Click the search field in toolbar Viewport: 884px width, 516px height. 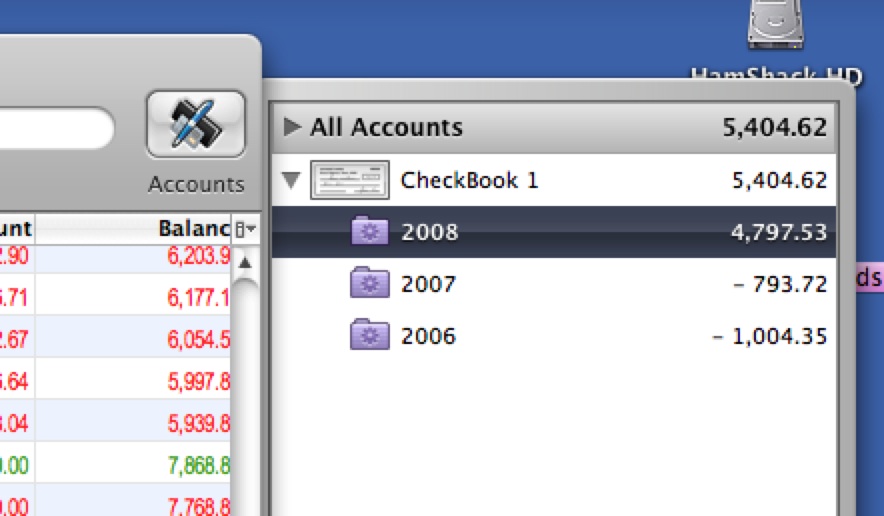tap(56, 128)
